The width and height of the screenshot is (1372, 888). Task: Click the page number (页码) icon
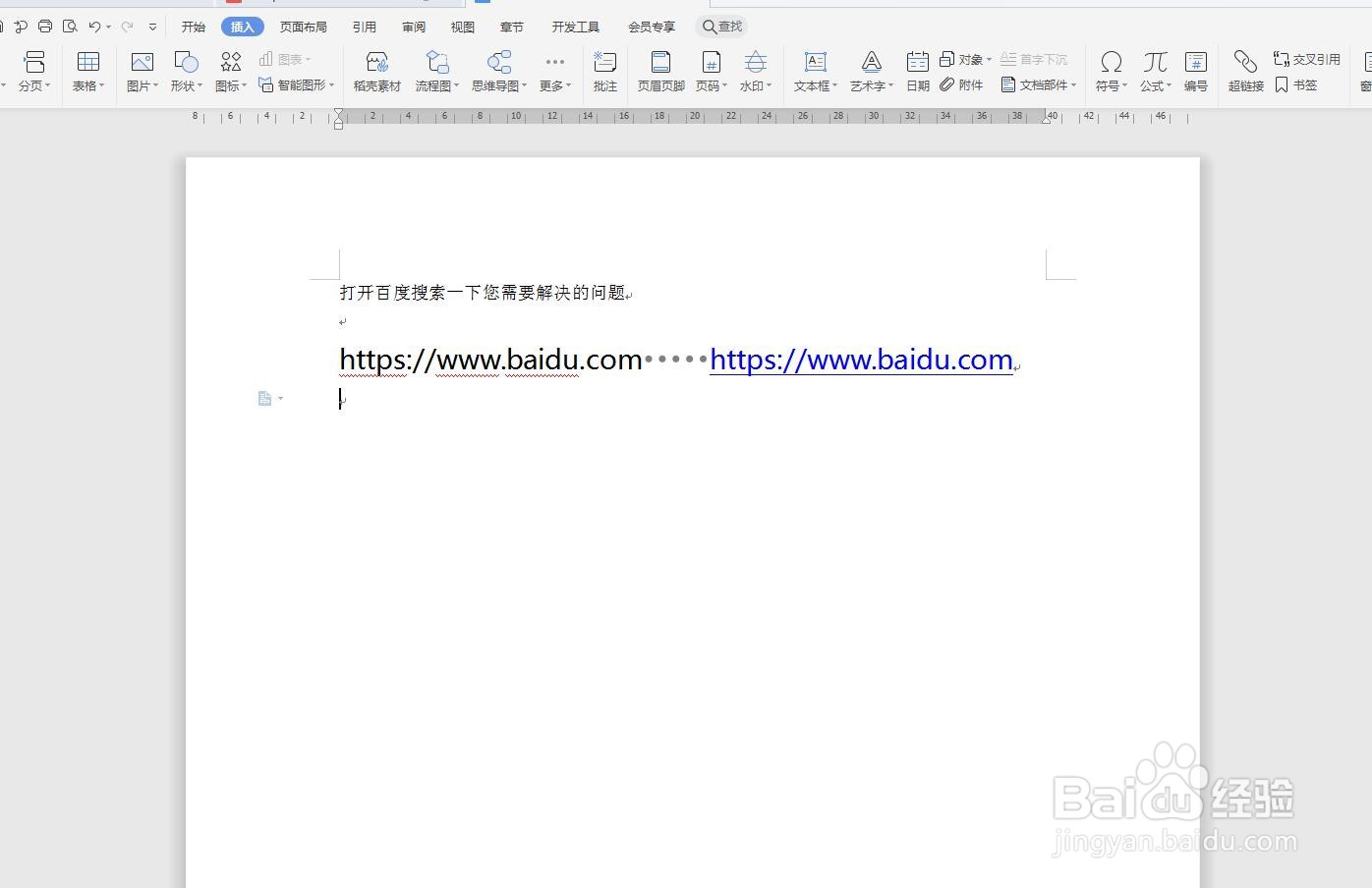point(711,63)
